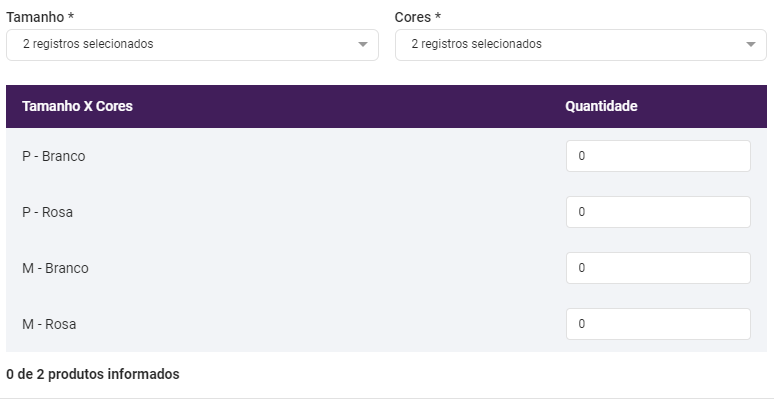Open the Cores selected records combo box
The image size is (774, 400).
click(x=568, y=45)
